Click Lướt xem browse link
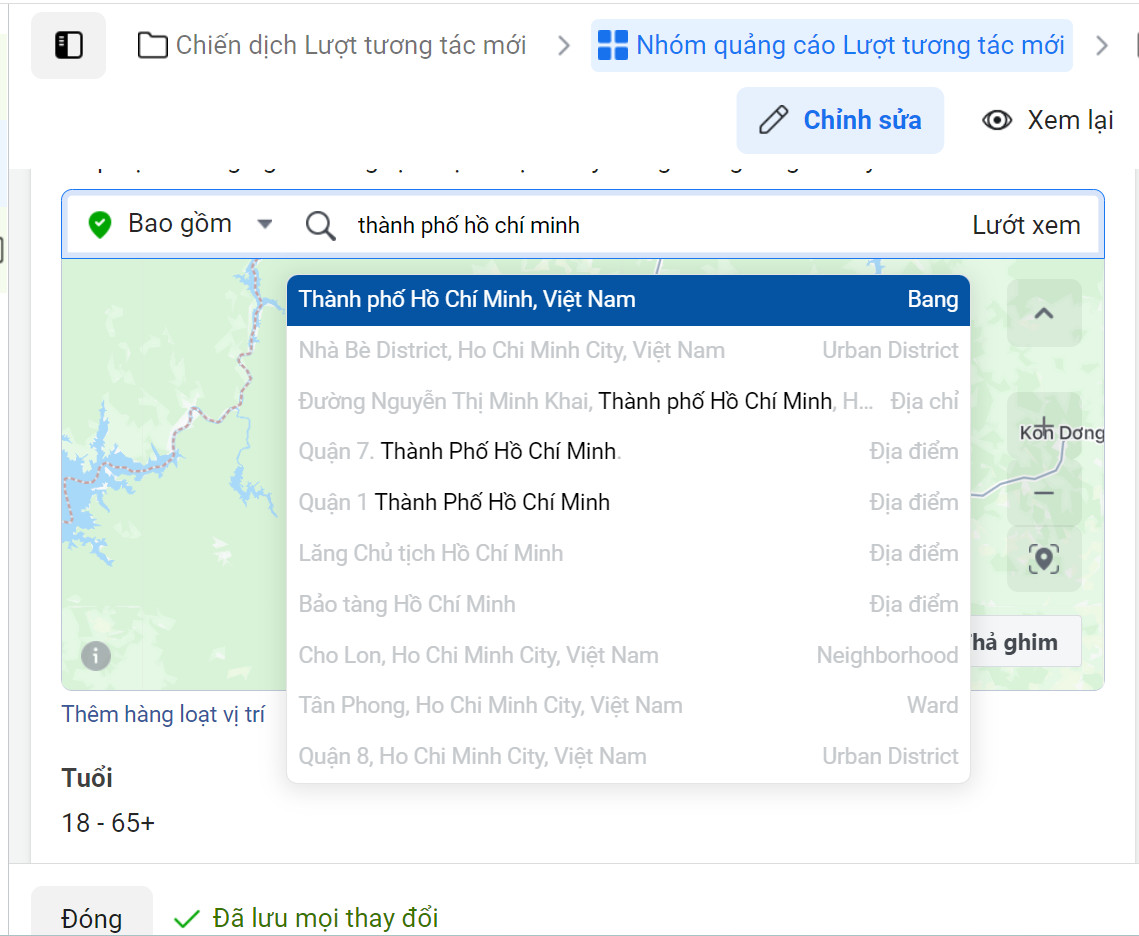 1026,225
